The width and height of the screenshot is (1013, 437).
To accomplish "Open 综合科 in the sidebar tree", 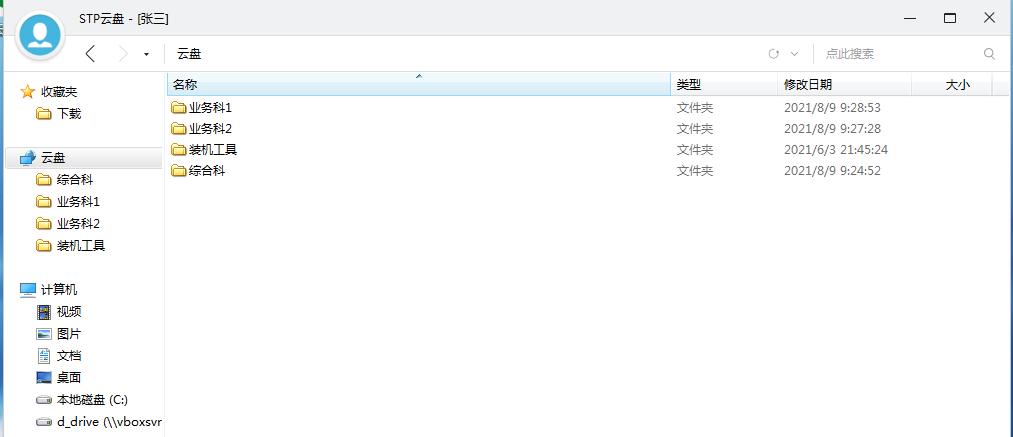I will pyautogui.click(x=75, y=180).
